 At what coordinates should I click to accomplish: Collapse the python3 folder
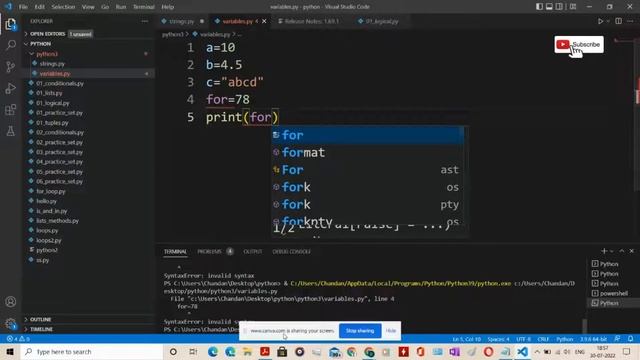tap(47, 54)
